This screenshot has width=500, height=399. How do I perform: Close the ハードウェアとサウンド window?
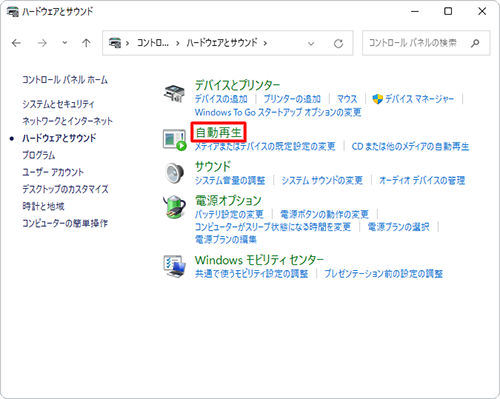(x=482, y=12)
